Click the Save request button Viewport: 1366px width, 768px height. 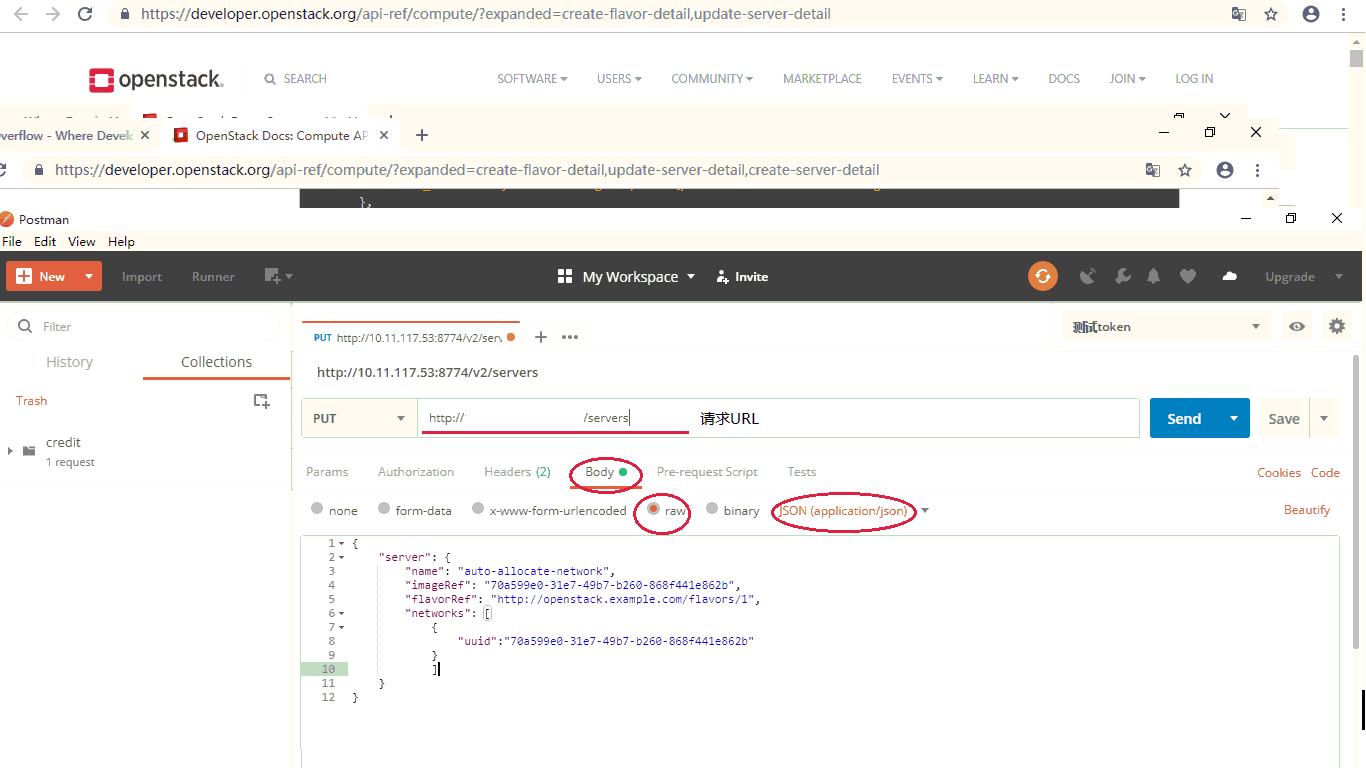click(1284, 418)
